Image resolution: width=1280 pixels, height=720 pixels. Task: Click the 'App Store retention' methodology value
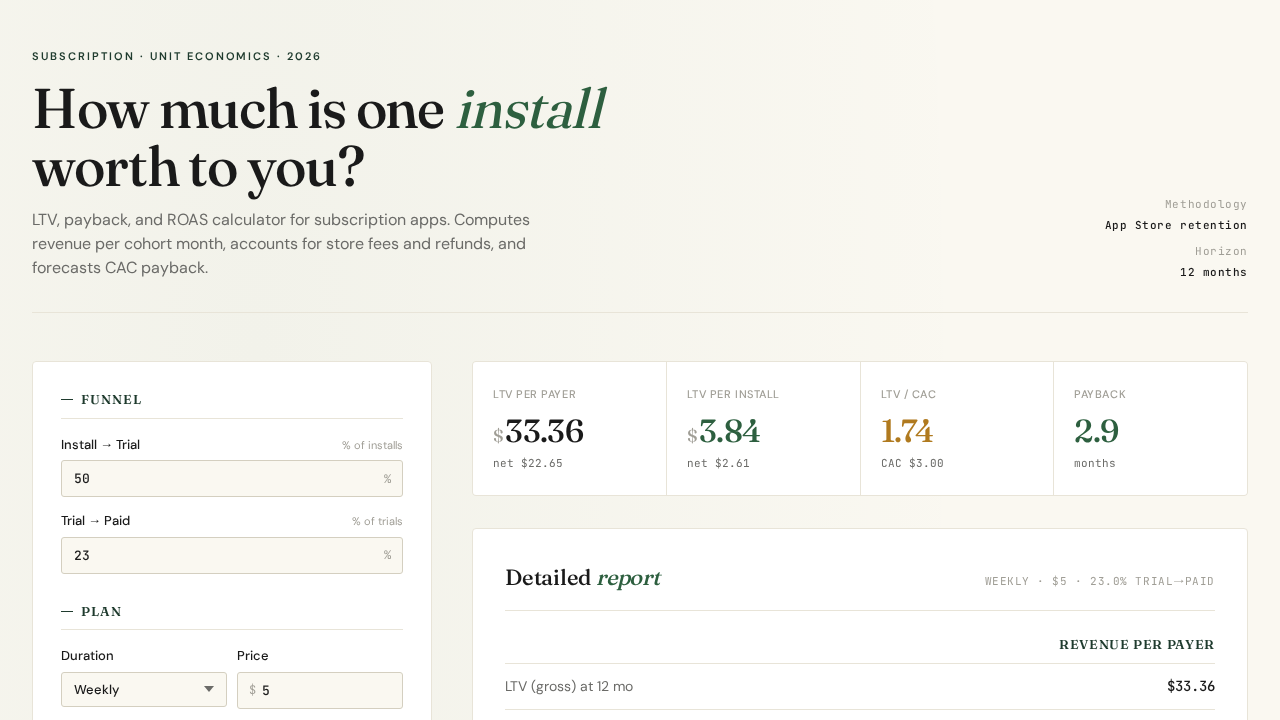pyautogui.click(x=1176, y=225)
